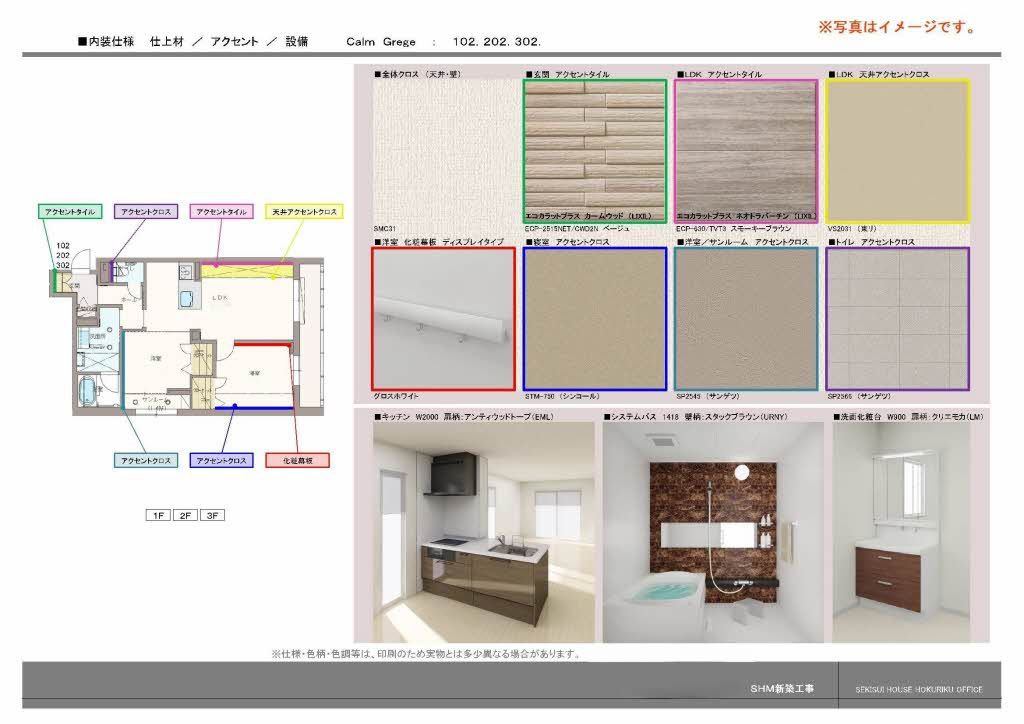Select the purple-framed toilet cloth swatch
The width and height of the screenshot is (1024, 724).
(897, 319)
